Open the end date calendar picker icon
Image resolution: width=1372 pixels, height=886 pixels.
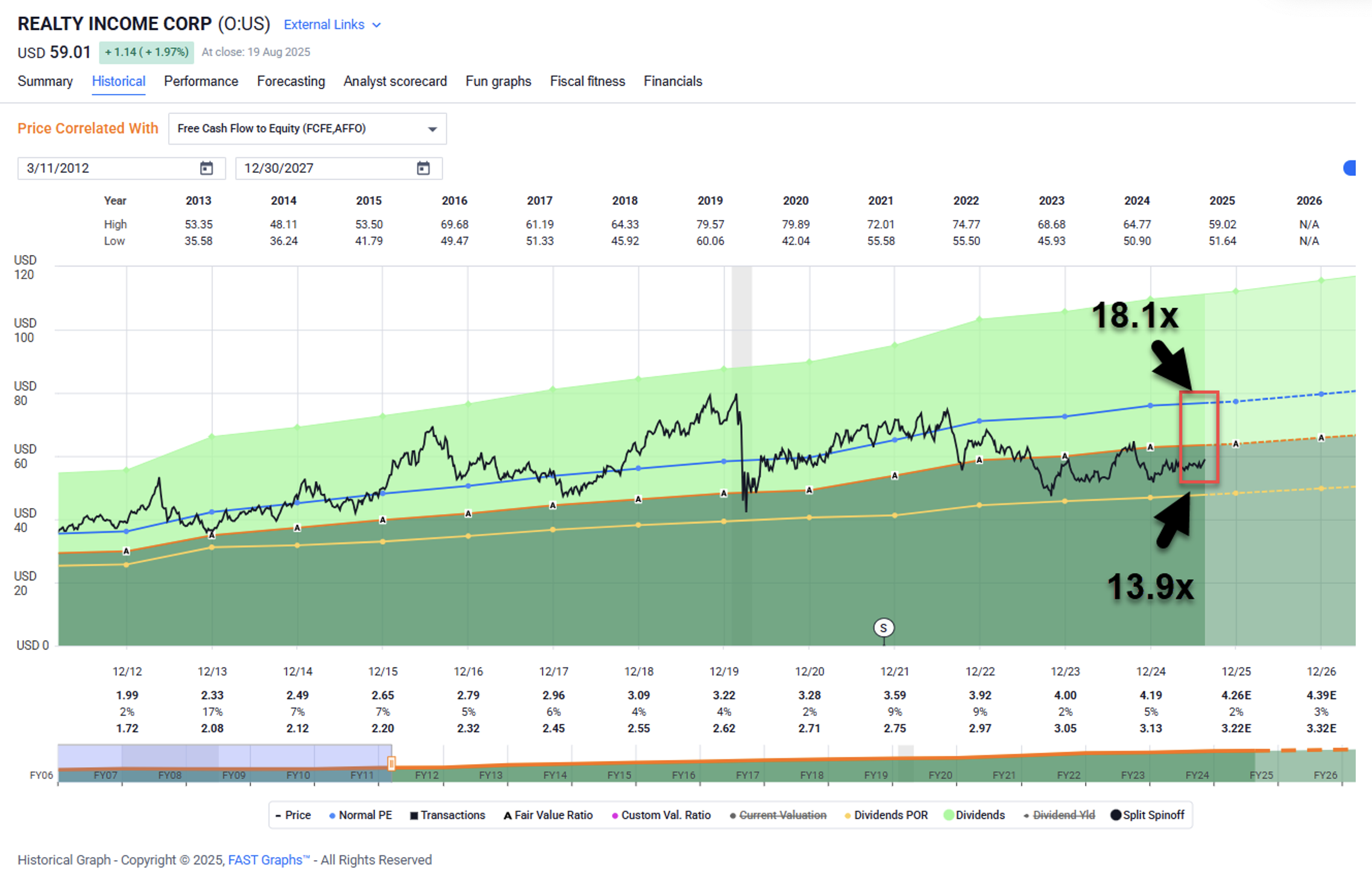coord(423,168)
